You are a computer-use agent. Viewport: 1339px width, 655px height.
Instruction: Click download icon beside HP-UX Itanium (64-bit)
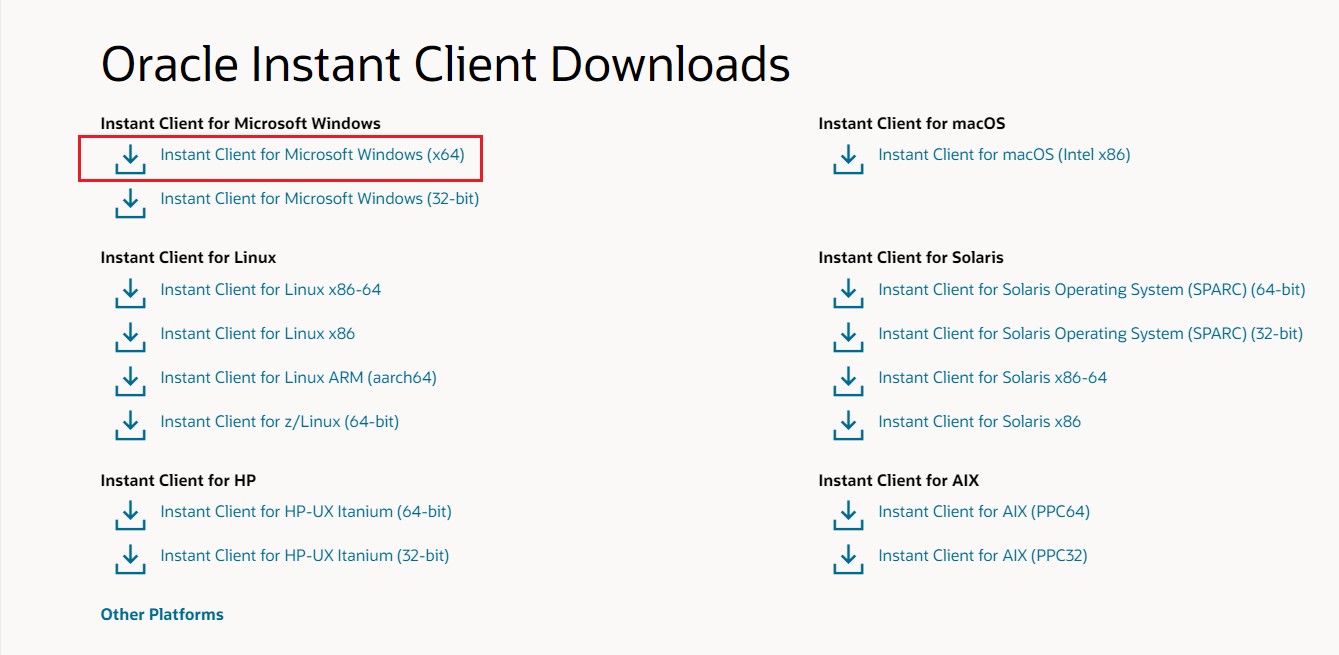coord(130,515)
